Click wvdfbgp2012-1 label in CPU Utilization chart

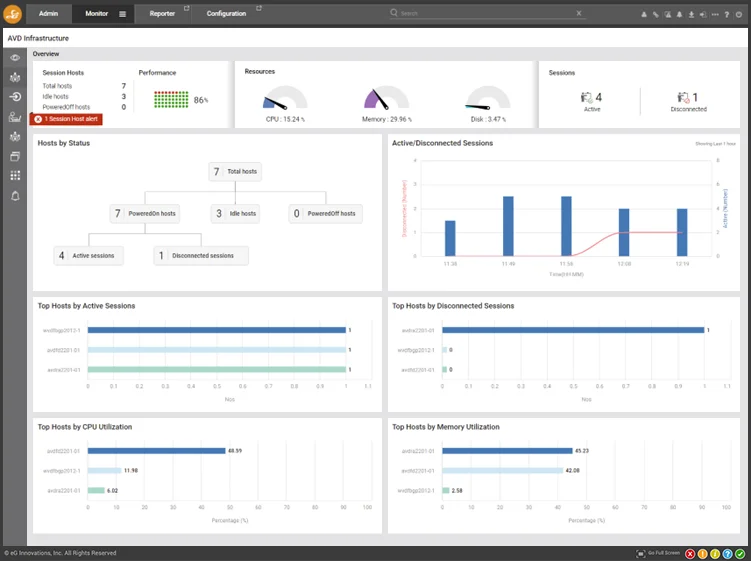click(62, 471)
